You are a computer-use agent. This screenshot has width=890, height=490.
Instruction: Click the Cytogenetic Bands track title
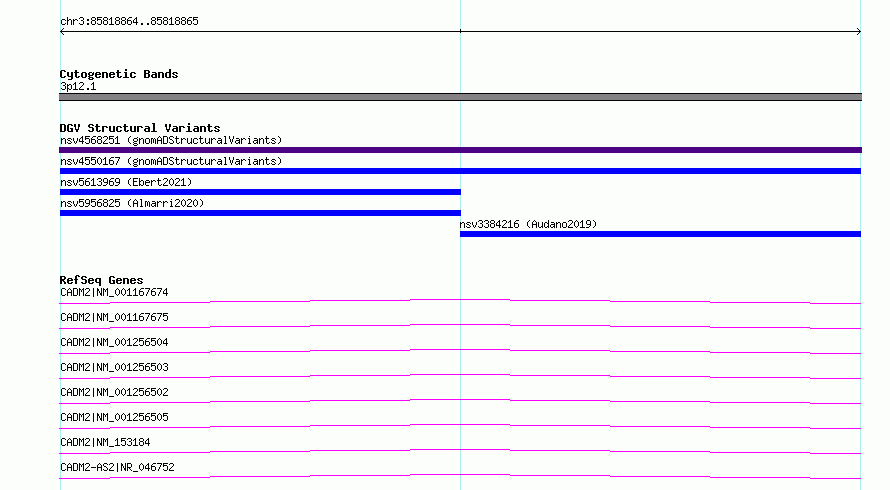tap(119, 74)
